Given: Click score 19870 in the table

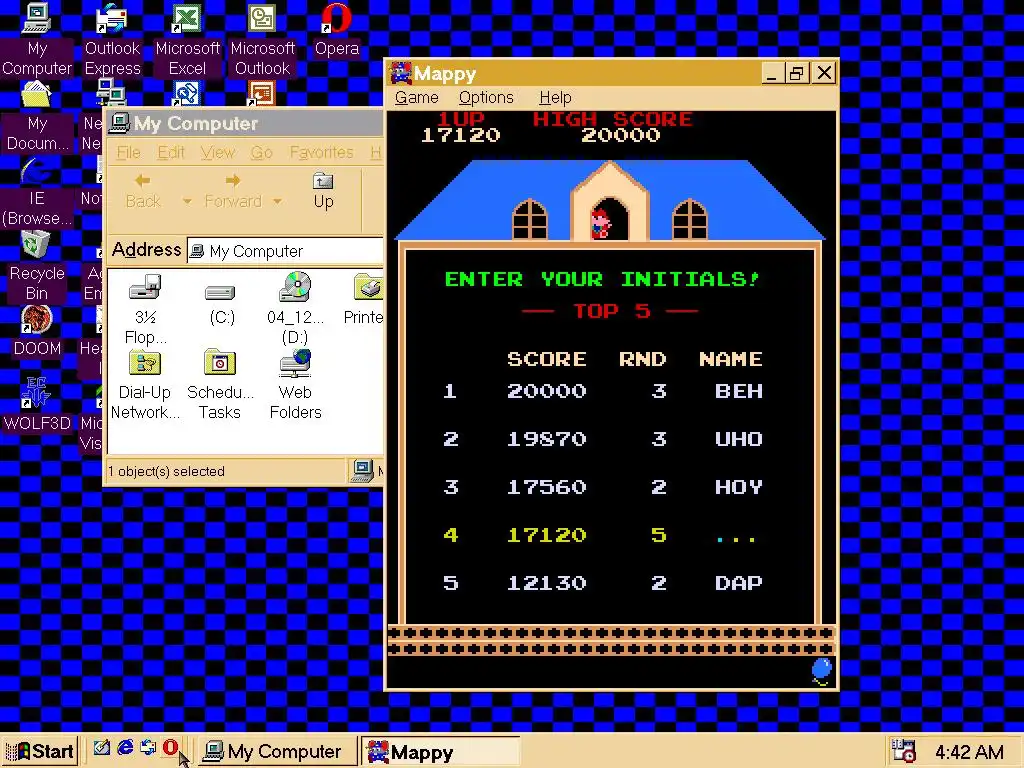Looking at the screenshot, I should tap(547, 439).
